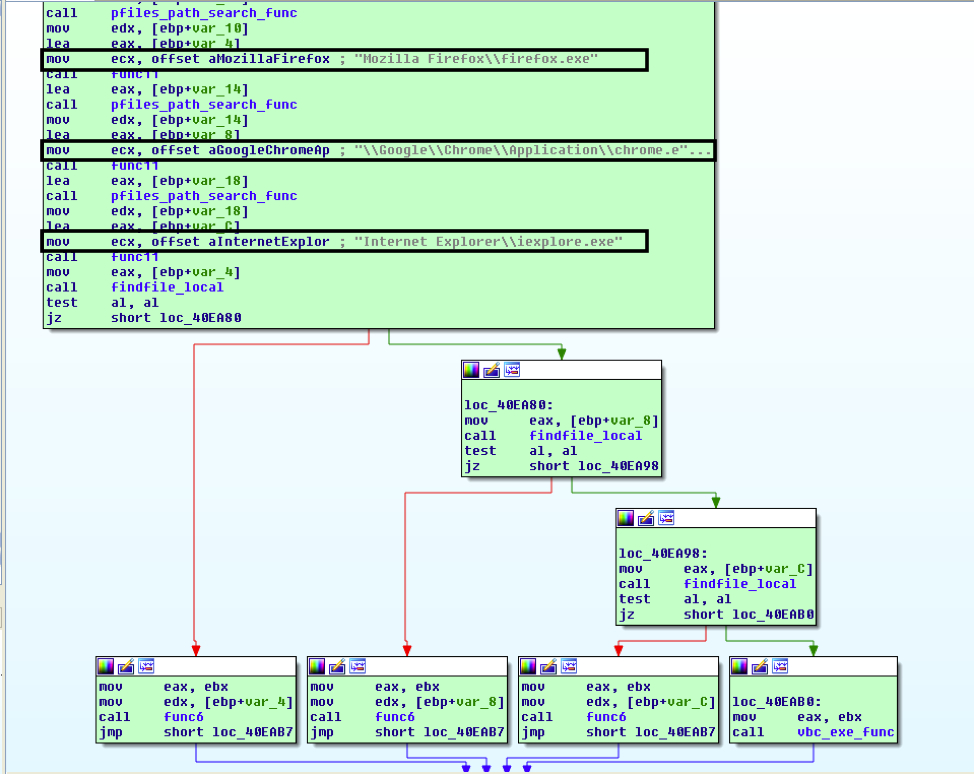Click mov eax, [ebp+var_C] in loc_40EA98
This screenshot has width=974, height=774.
[x=716, y=569]
